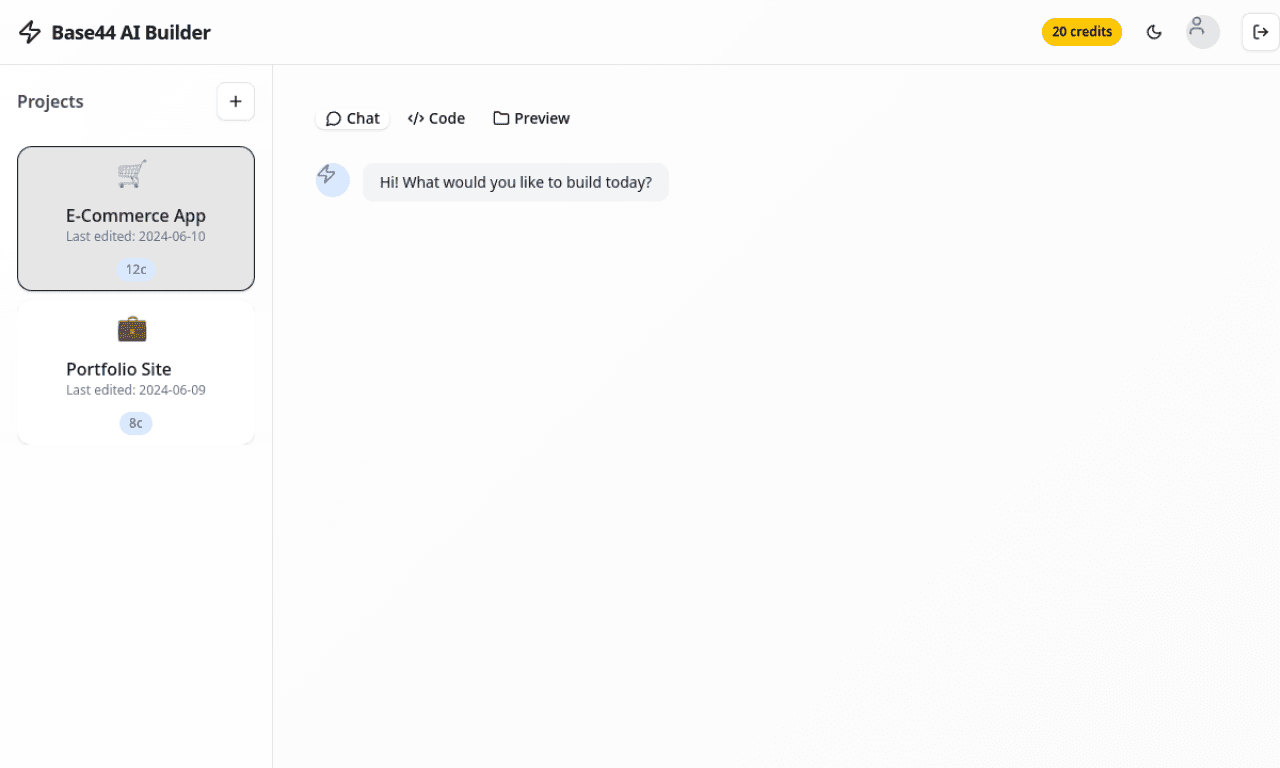Click the shopping cart icon on E-Commerce App
Screen dimensions: 1280x768
132,174
